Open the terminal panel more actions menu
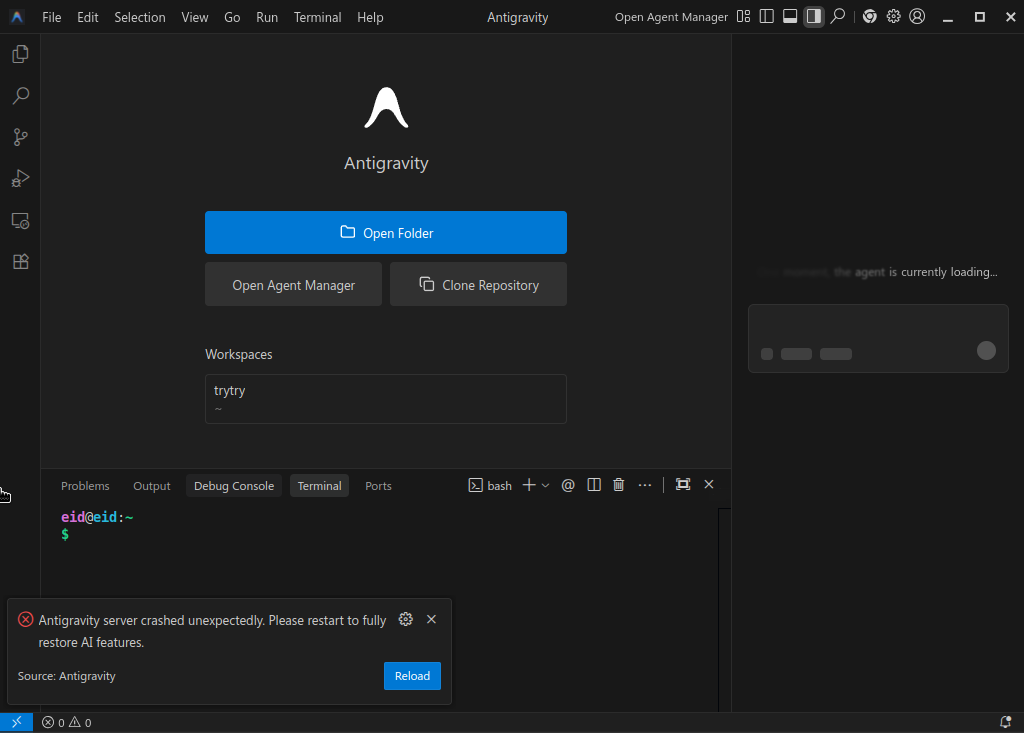 645,485
